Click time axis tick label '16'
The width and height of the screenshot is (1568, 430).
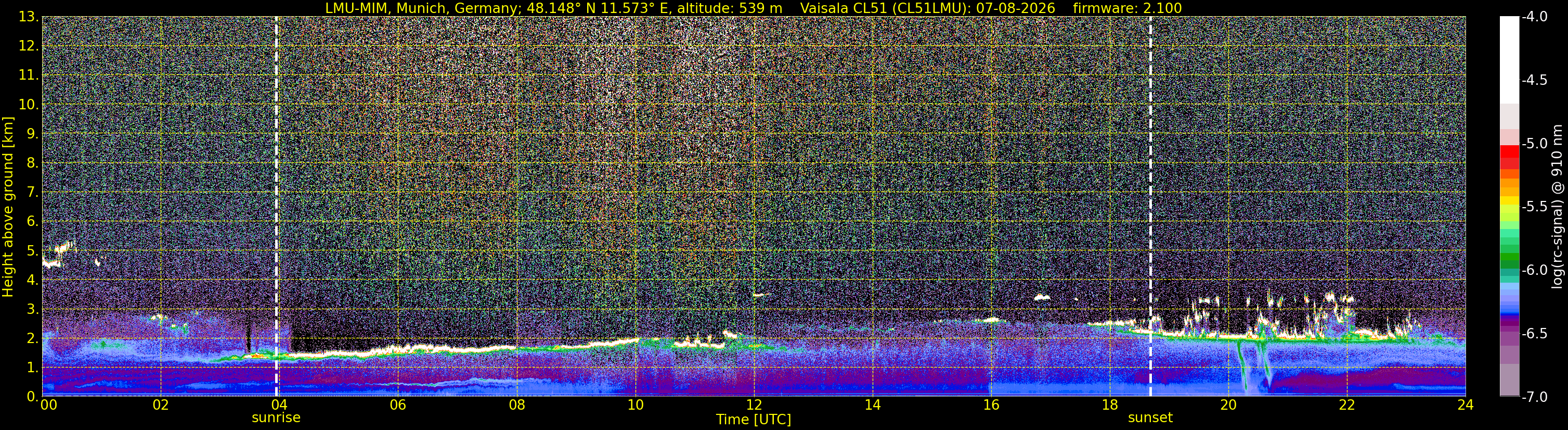pos(991,406)
